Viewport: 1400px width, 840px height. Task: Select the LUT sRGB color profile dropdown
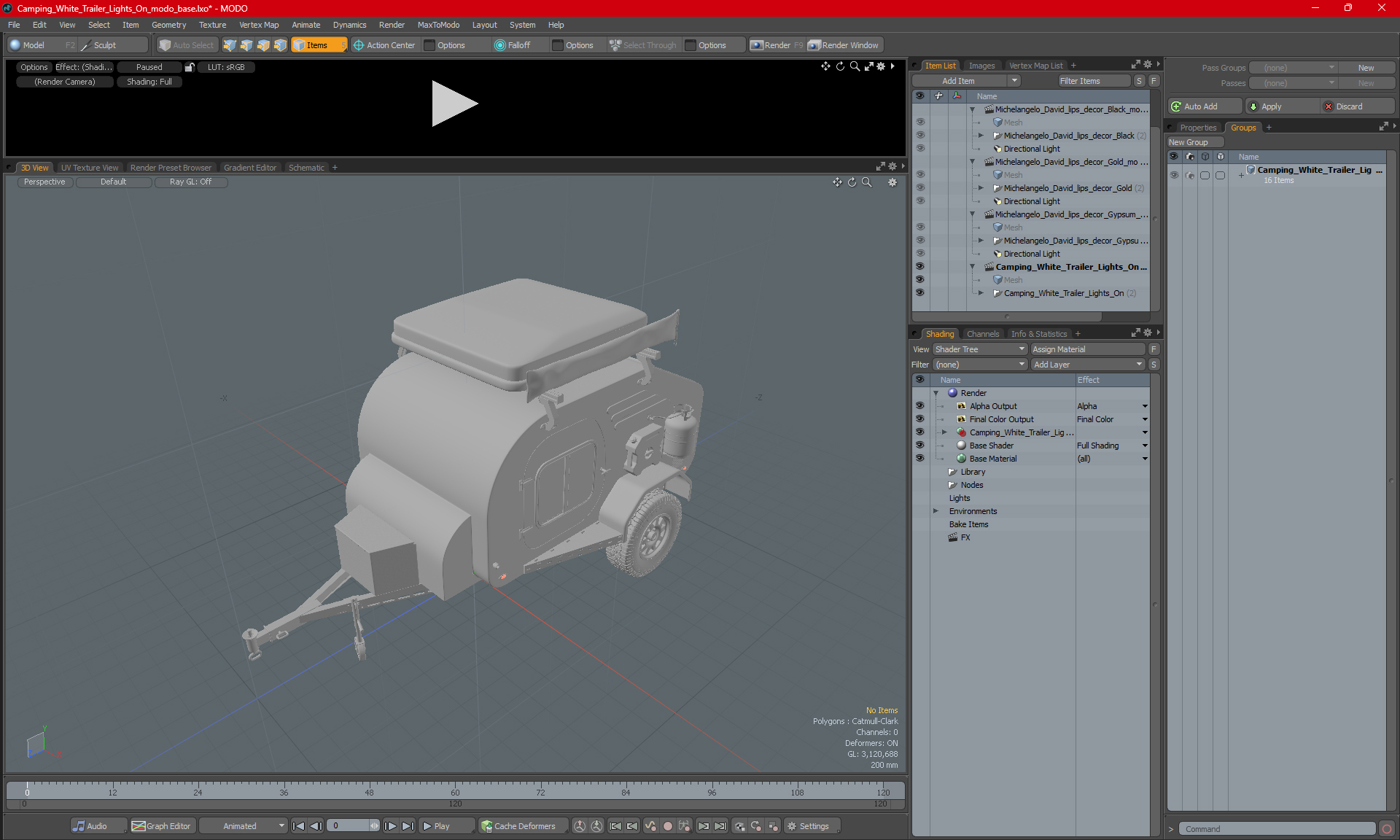click(x=228, y=67)
